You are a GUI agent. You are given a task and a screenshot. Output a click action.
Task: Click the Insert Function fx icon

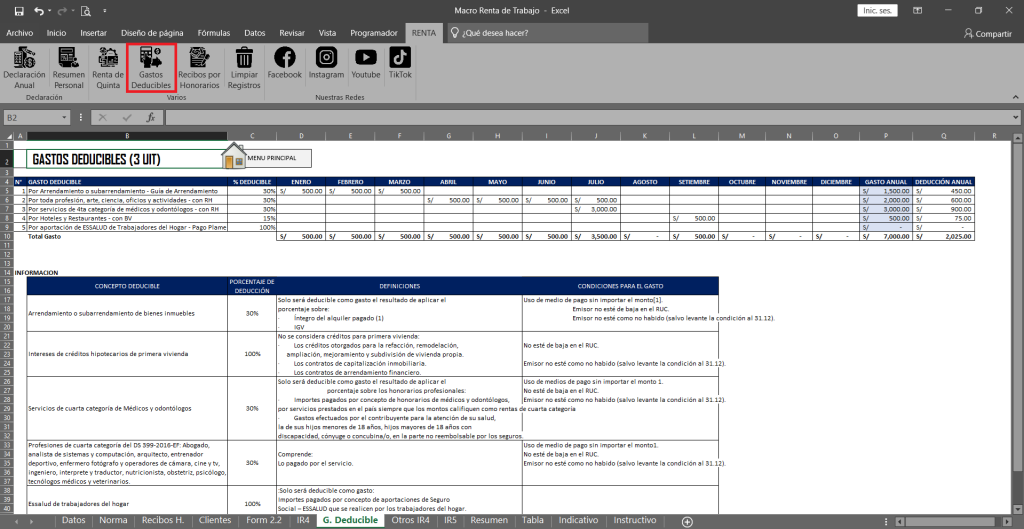[150, 118]
